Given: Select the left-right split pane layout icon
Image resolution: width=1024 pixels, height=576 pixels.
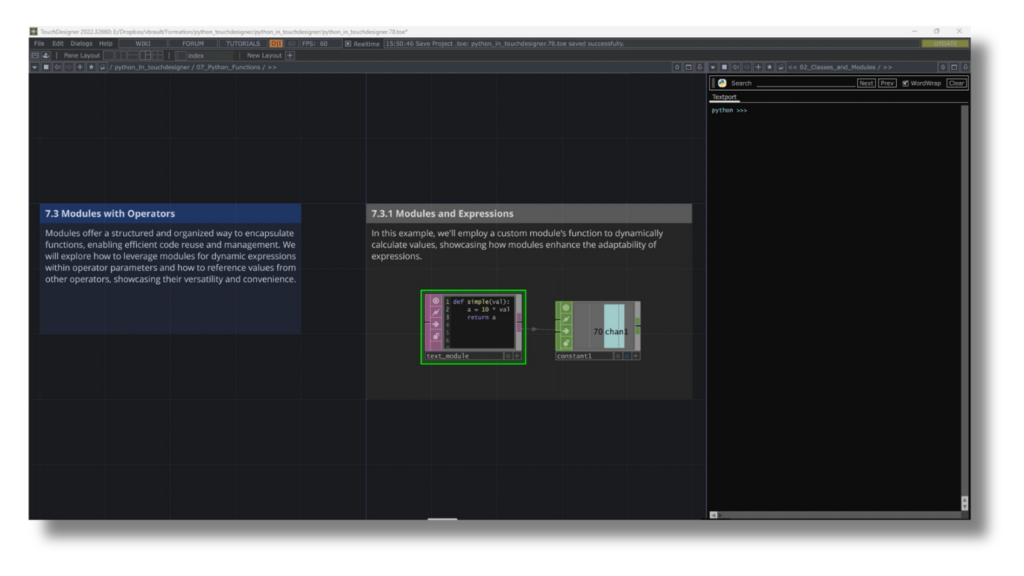Looking at the screenshot, I should 121,56.
